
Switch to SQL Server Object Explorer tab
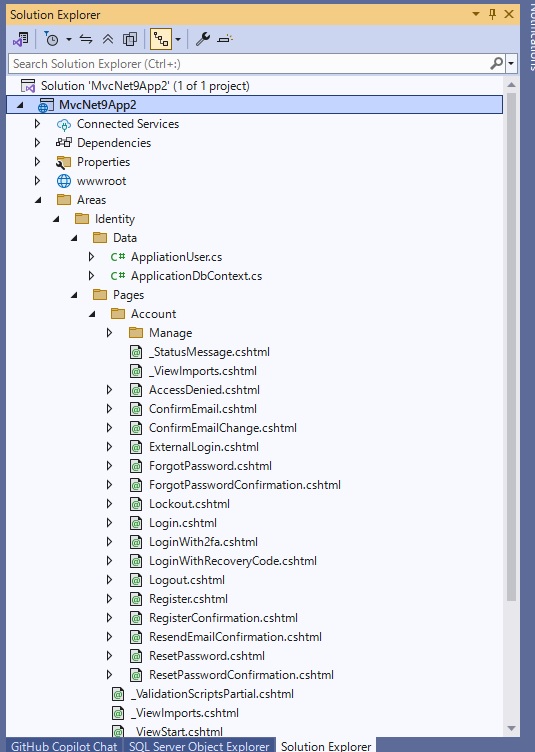[x=199, y=746]
